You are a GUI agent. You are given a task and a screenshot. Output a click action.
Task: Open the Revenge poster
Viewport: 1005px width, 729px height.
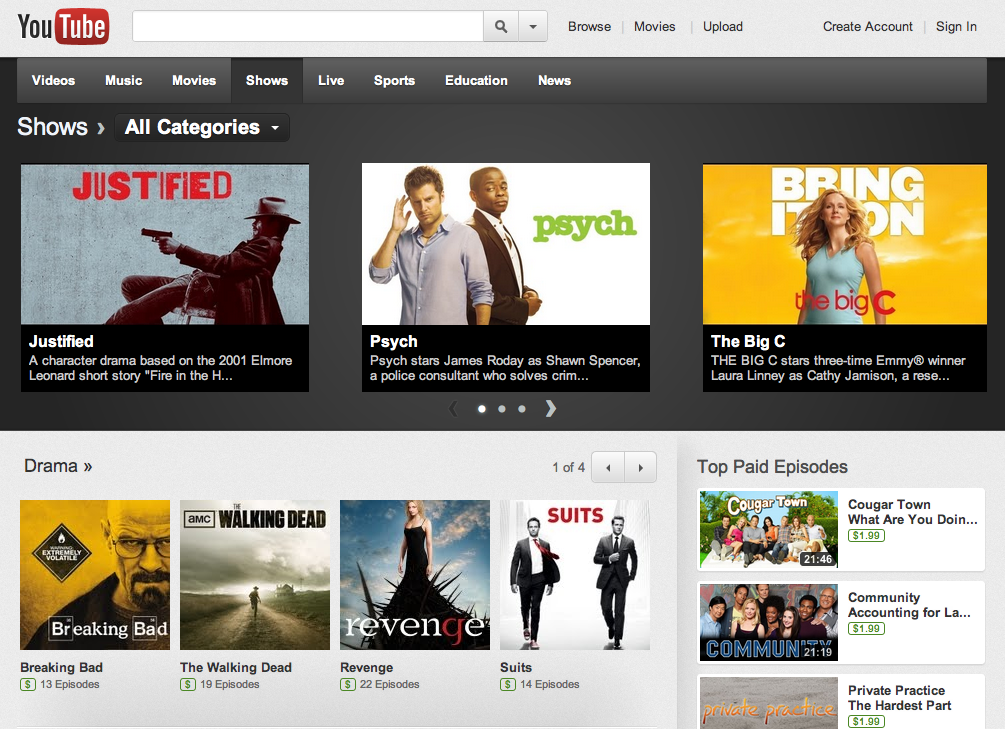coord(415,575)
